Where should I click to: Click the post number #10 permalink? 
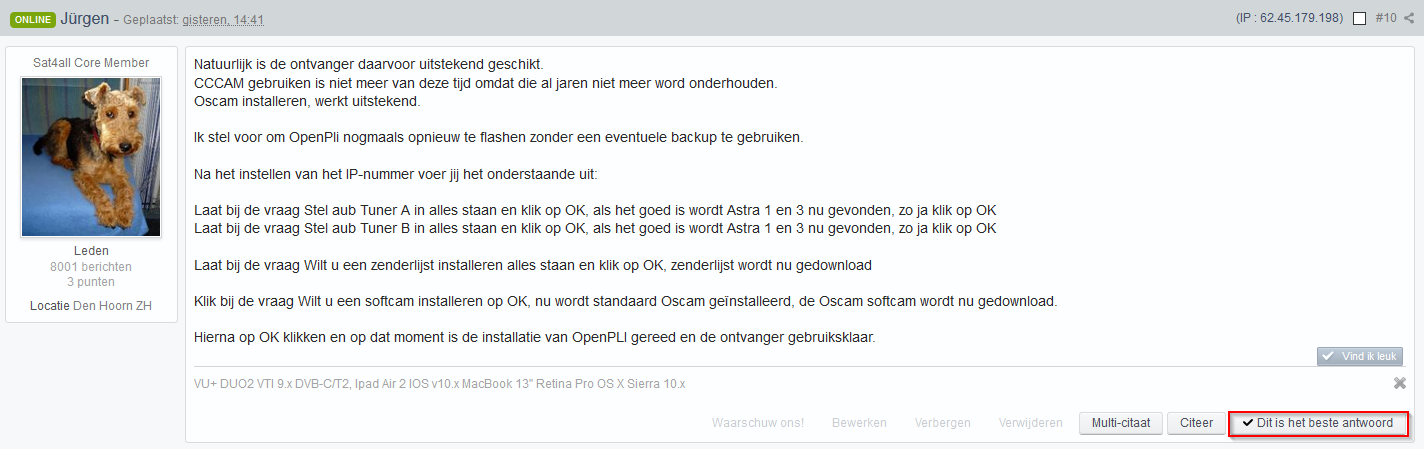(1386, 18)
